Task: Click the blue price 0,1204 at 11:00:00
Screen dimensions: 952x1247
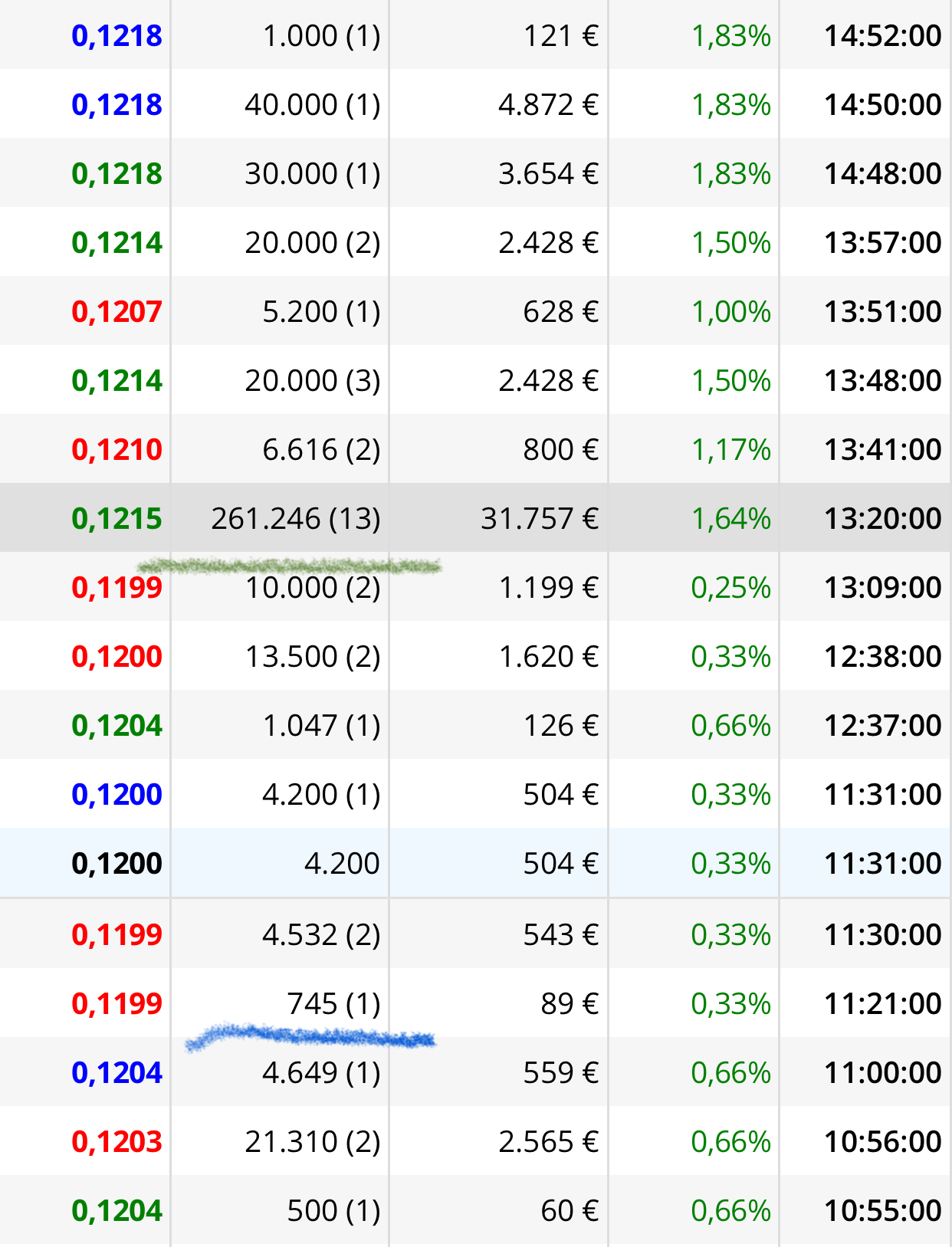Action: (117, 1072)
